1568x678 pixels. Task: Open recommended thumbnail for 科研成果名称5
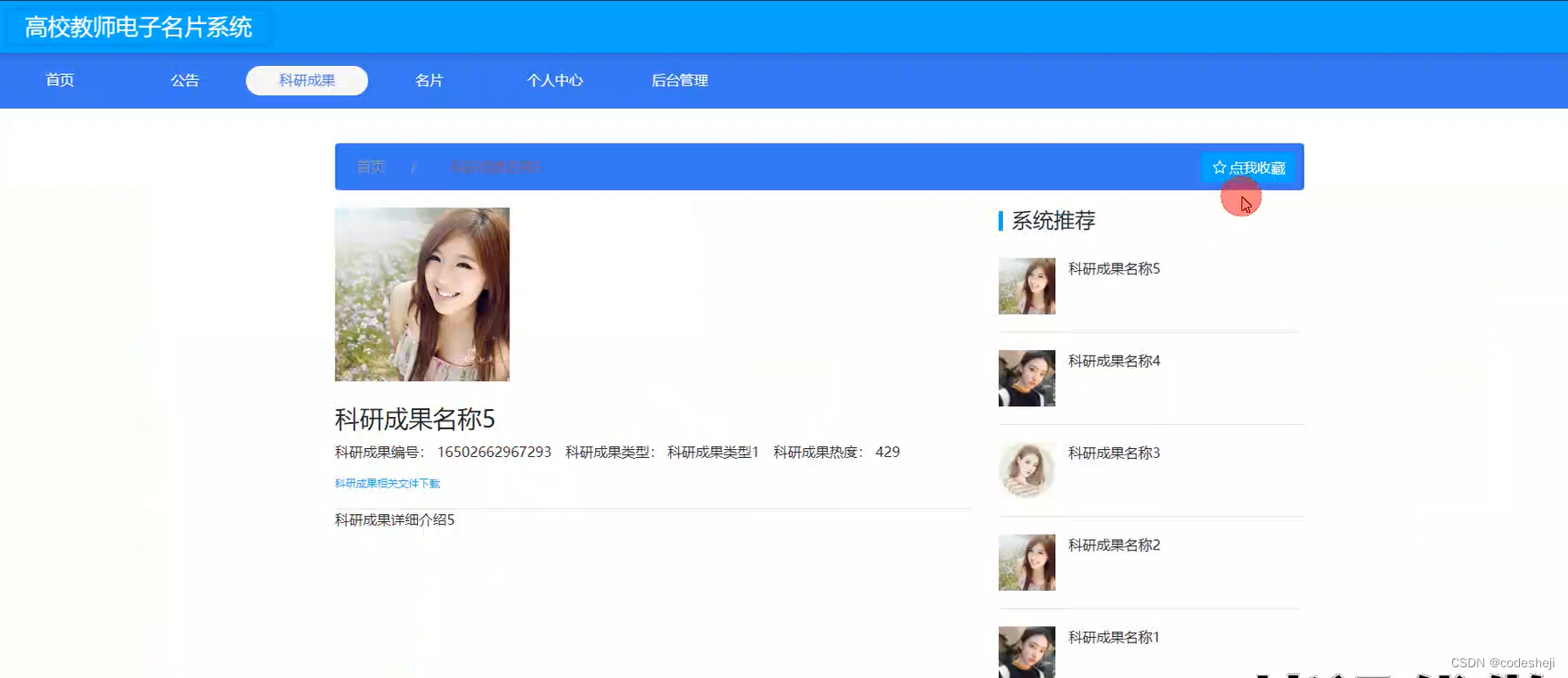point(1027,286)
